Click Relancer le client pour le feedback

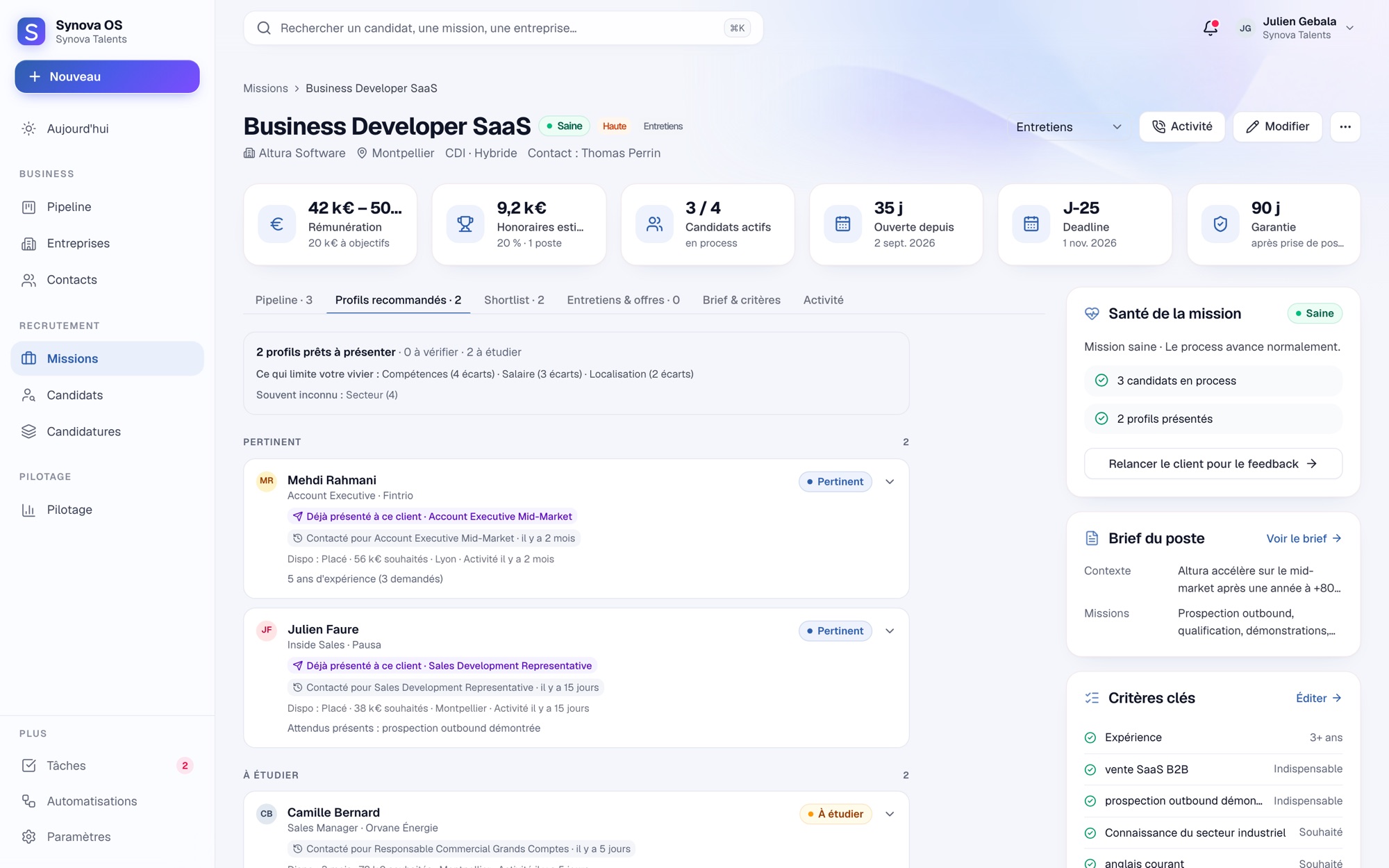1213,464
